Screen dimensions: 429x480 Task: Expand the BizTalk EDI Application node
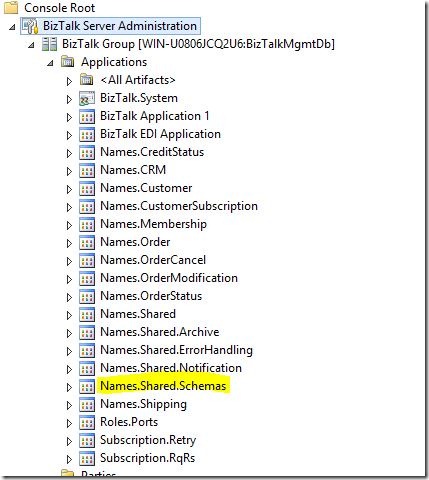tap(69, 135)
